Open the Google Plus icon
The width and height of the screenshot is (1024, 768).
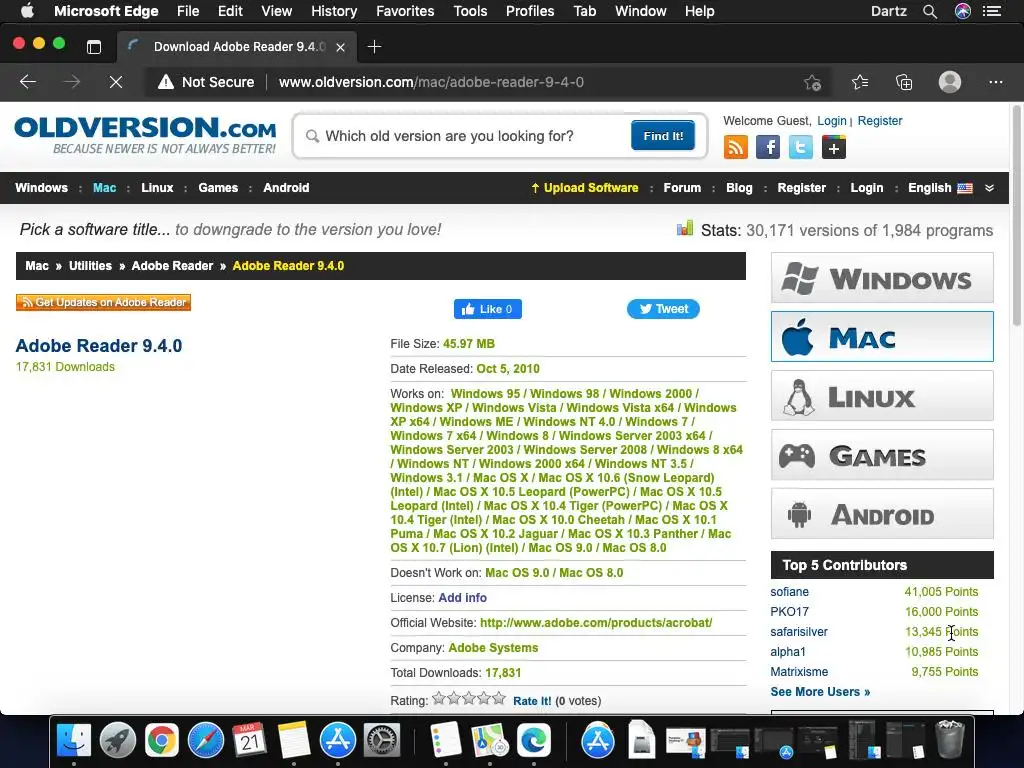pos(833,147)
